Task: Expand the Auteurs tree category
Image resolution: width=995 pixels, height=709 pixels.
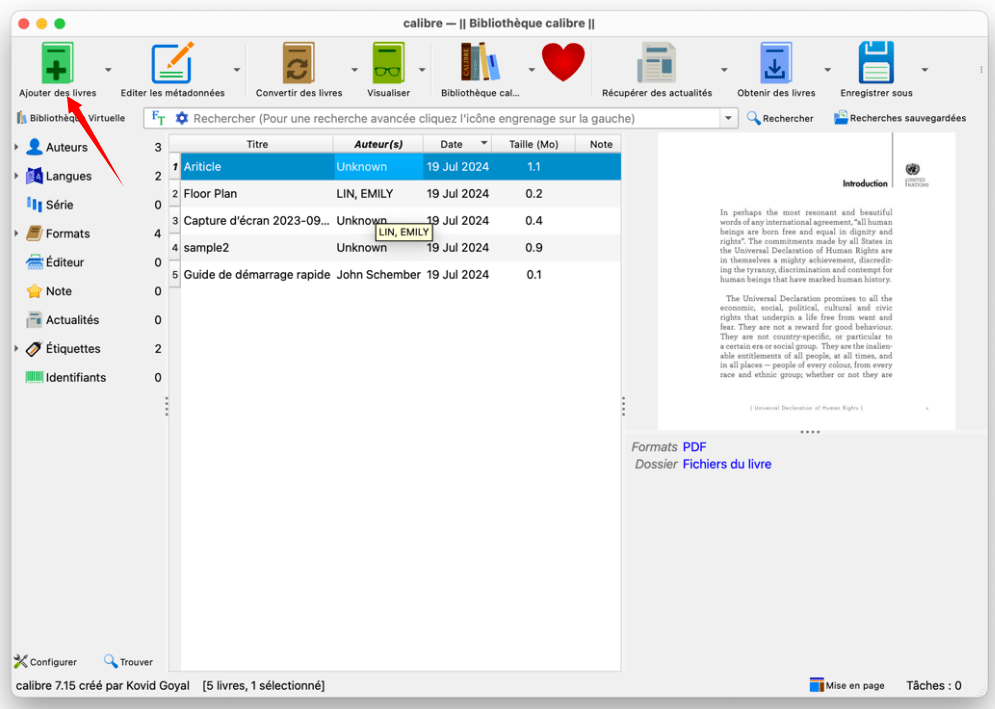Action: click(x=16, y=147)
